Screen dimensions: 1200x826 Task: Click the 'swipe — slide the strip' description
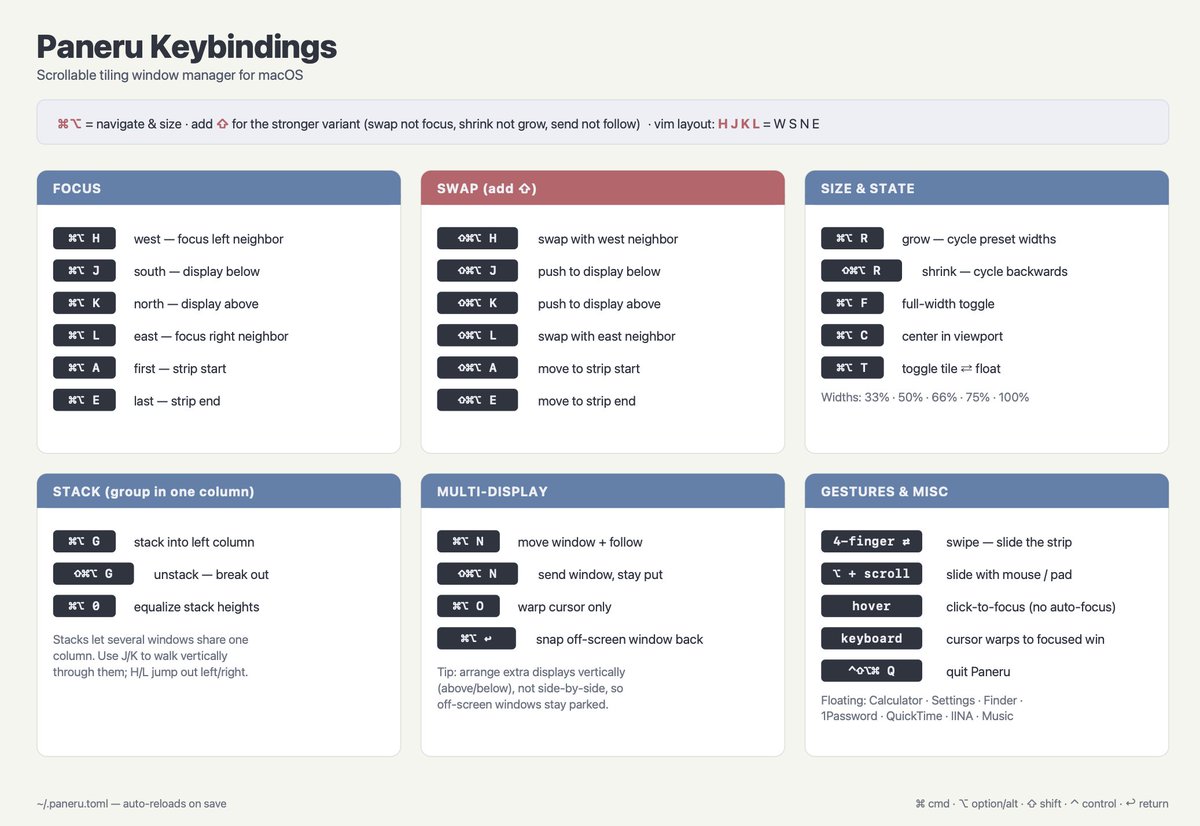(1009, 542)
